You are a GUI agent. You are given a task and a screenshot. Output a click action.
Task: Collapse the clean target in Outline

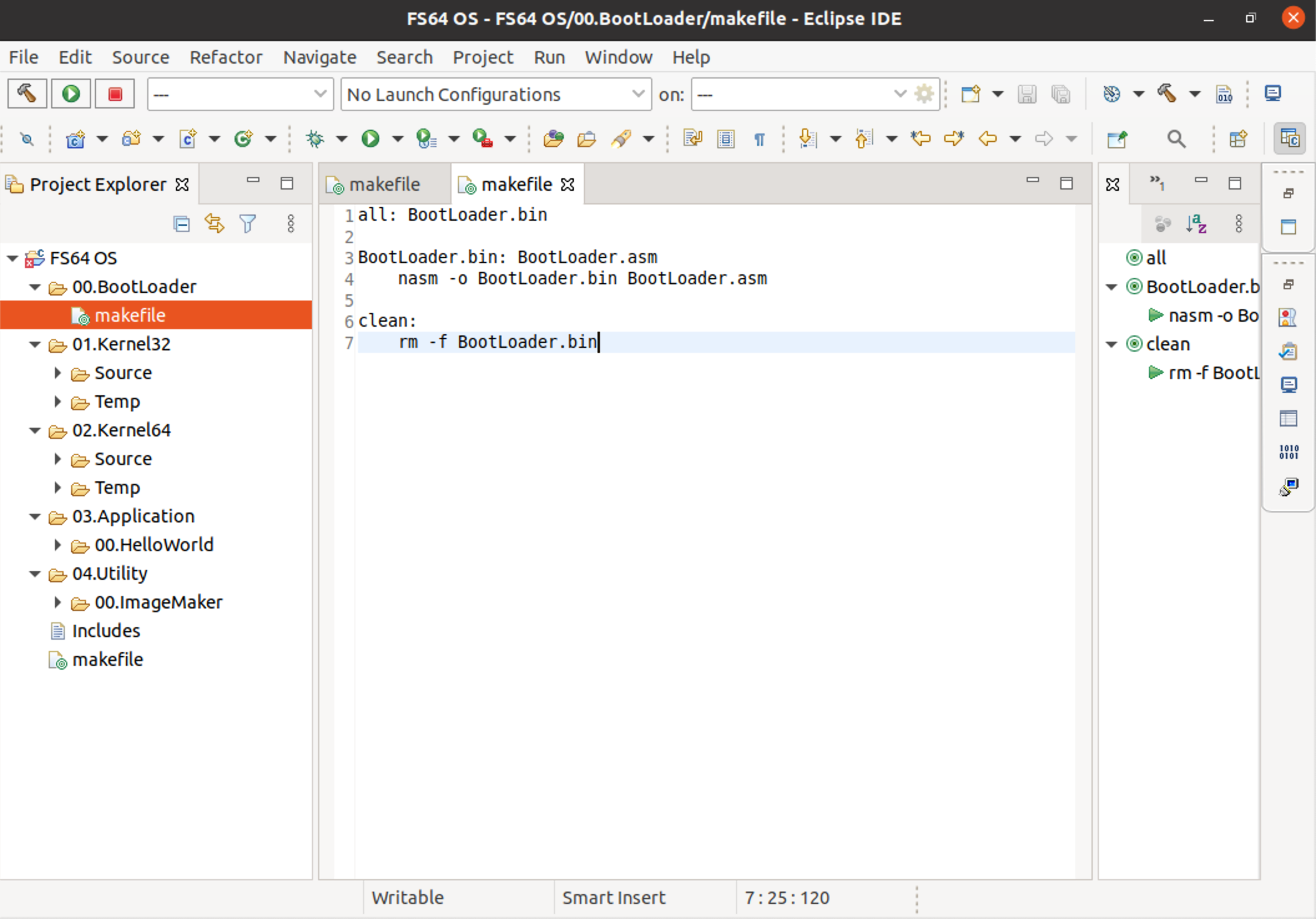coord(1111,344)
